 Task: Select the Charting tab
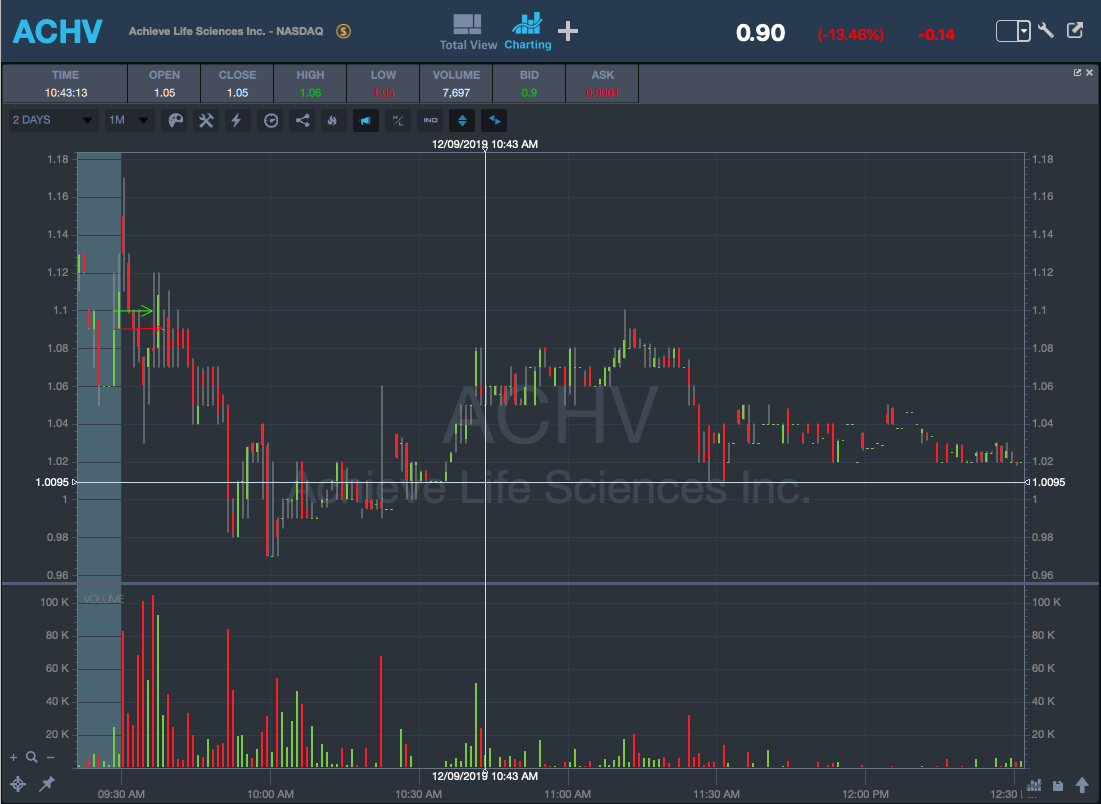coord(527,32)
